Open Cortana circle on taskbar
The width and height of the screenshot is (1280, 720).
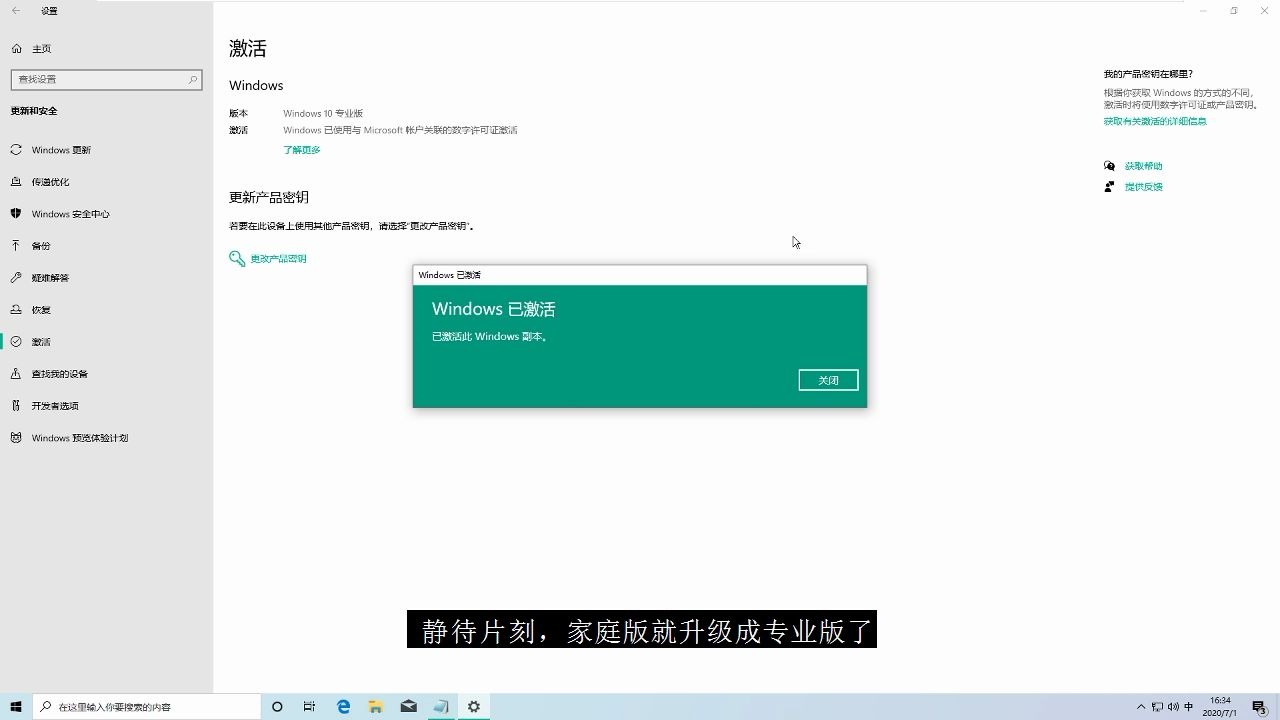pyautogui.click(x=277, y=707)
